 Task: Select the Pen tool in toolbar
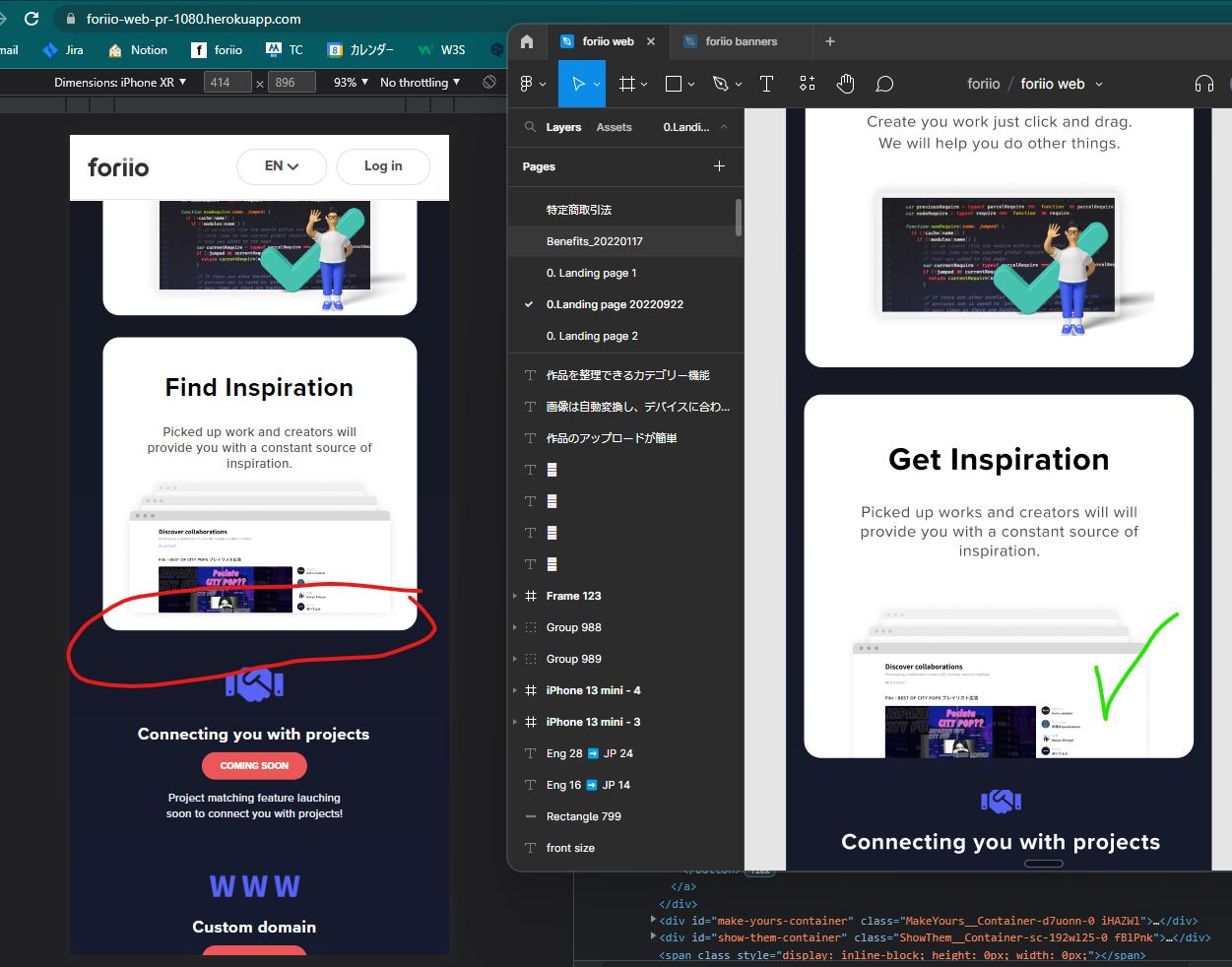point(720,84)
